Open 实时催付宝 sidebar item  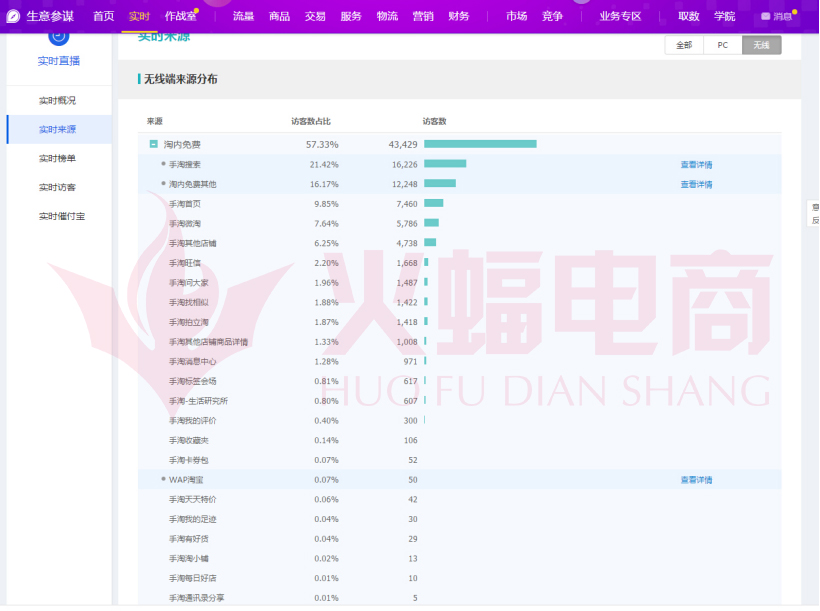click(59, 216)
